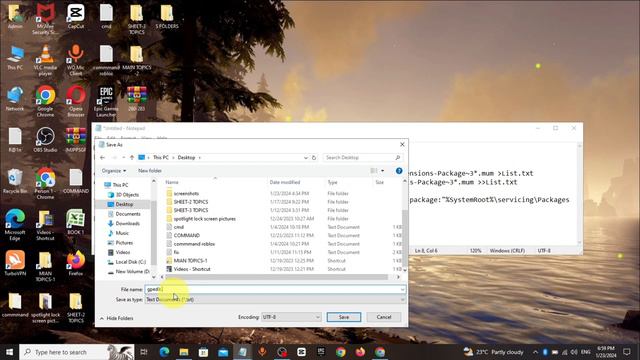Expand address bar previous locations dropdown
This screenshot has height=360, width=640.
(305, 158)
